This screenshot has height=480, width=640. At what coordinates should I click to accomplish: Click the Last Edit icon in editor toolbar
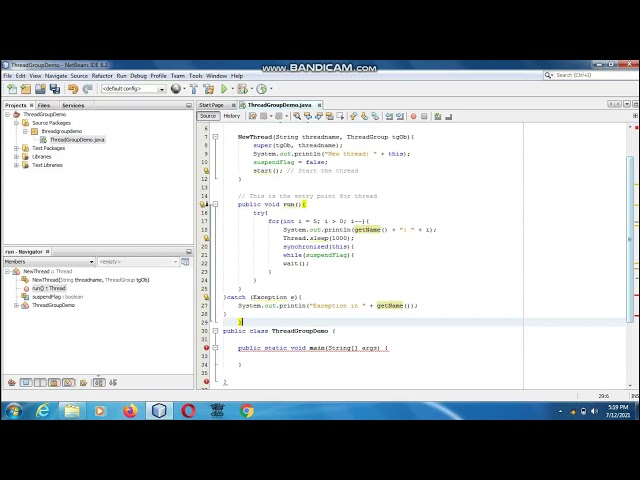coord(253,116)
